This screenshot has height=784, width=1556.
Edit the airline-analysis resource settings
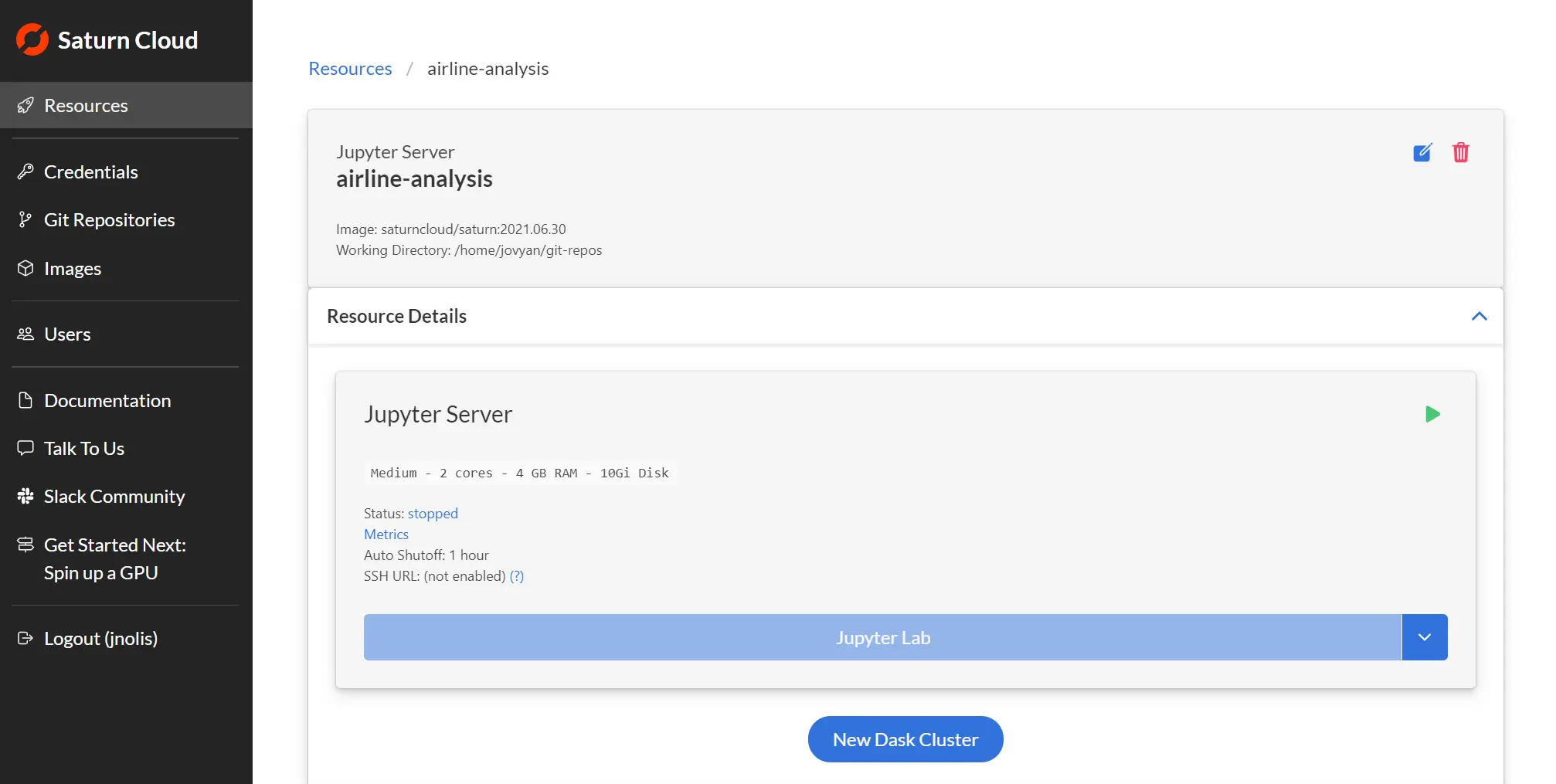(1424, 152)
